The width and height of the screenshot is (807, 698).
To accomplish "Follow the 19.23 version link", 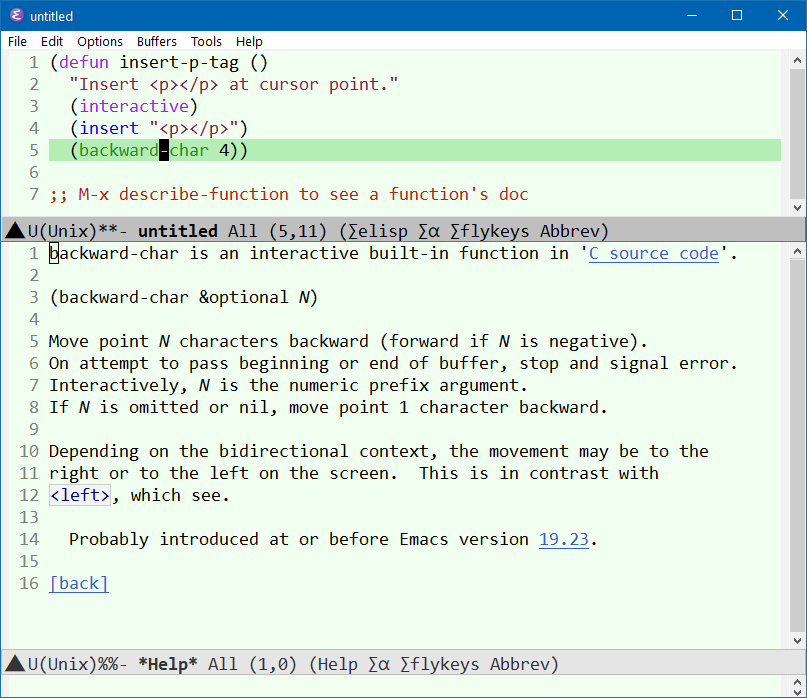I will (x=564, y=539).
